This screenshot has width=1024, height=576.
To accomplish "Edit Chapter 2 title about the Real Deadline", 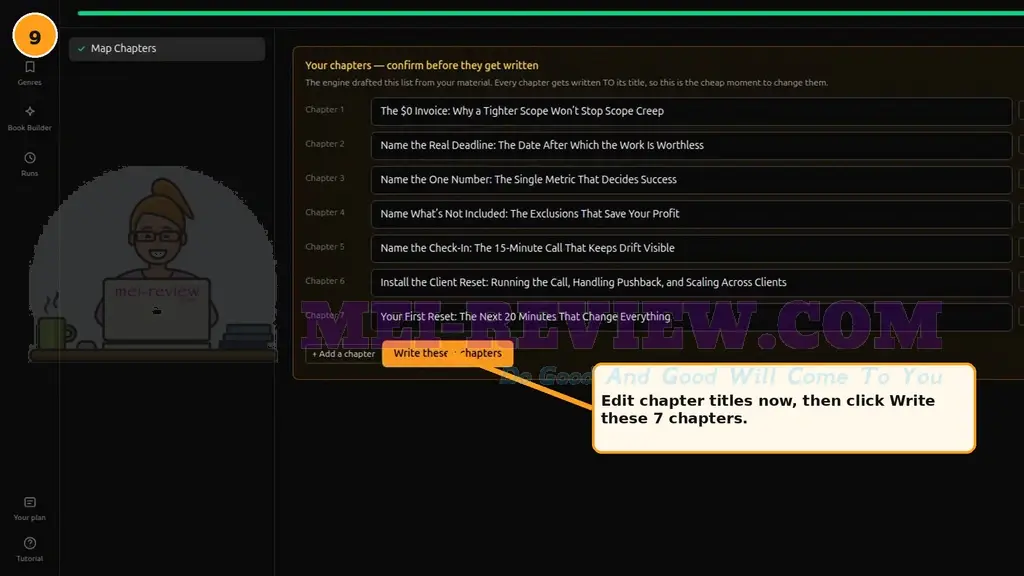I will click(692, 146).
